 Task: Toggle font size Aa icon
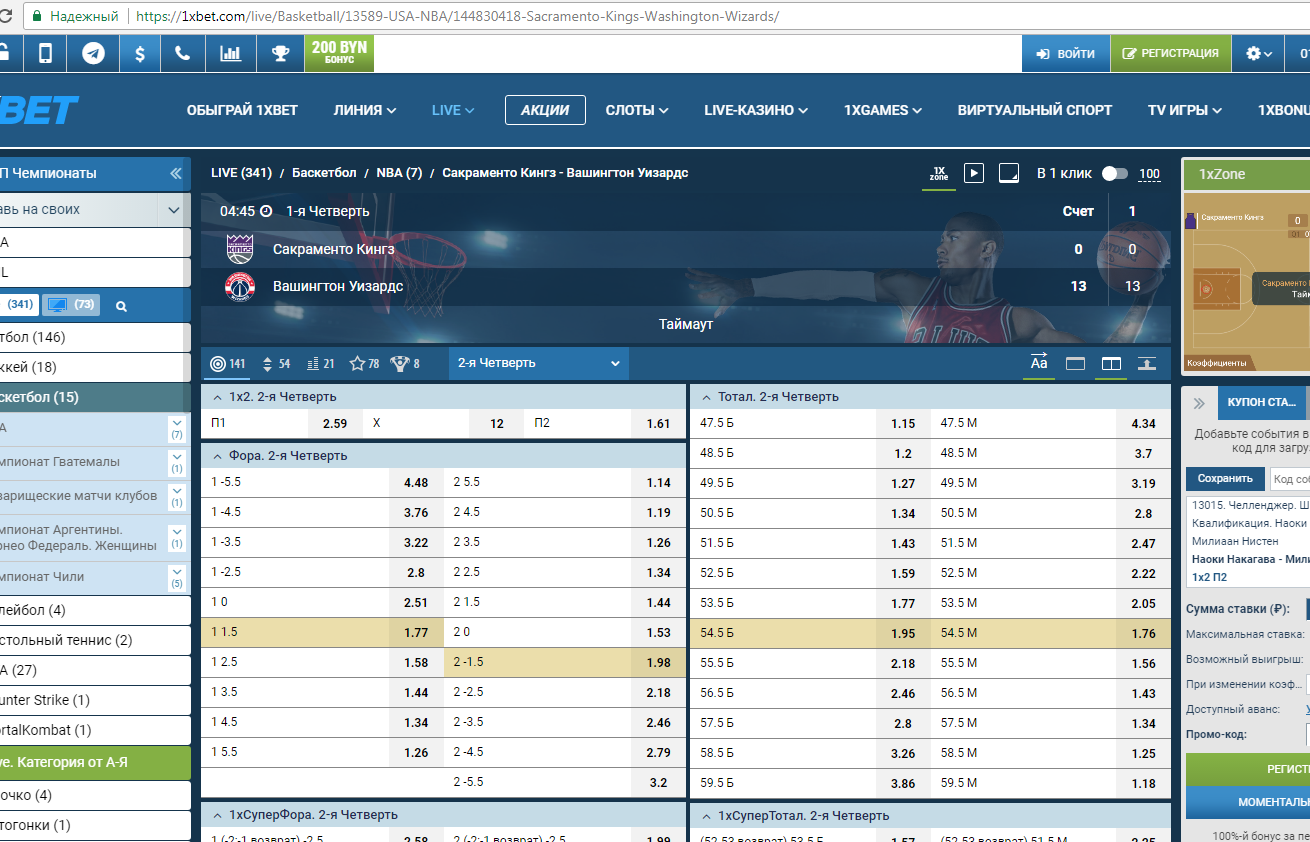tap(1039, 363)
